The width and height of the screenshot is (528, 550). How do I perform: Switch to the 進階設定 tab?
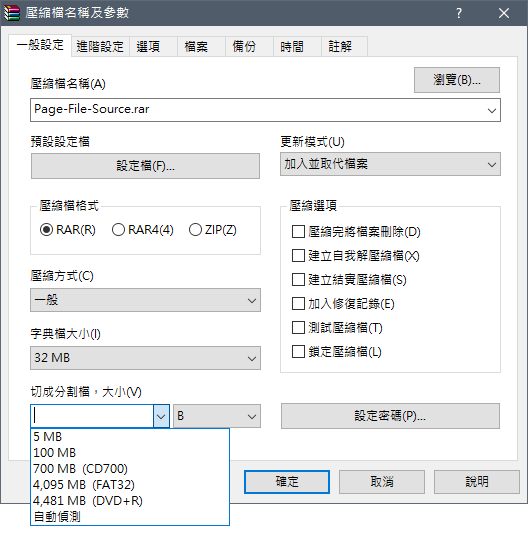[100, 46]
